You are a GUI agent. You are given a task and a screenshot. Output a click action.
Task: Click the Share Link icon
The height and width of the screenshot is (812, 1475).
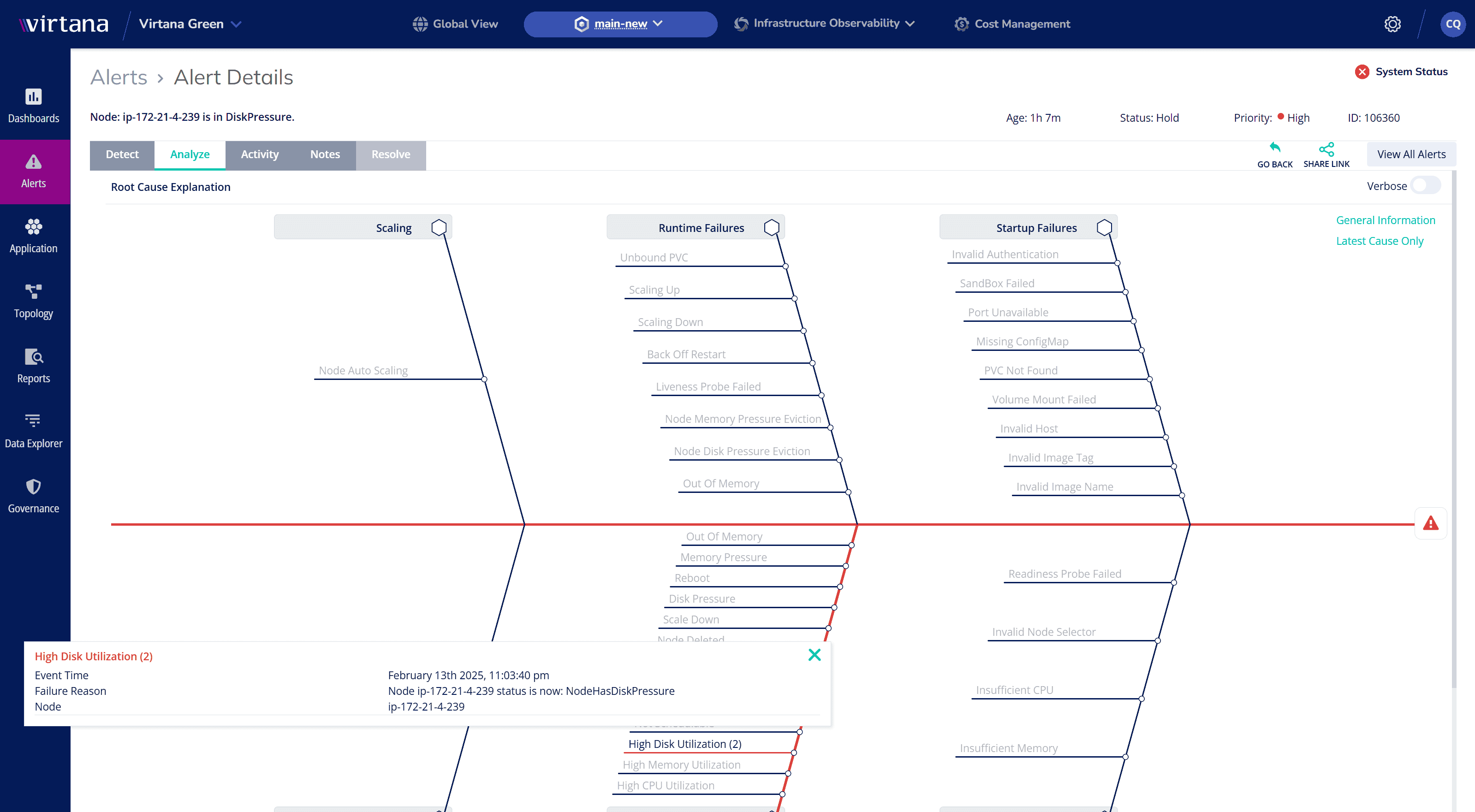[1326, 149]
